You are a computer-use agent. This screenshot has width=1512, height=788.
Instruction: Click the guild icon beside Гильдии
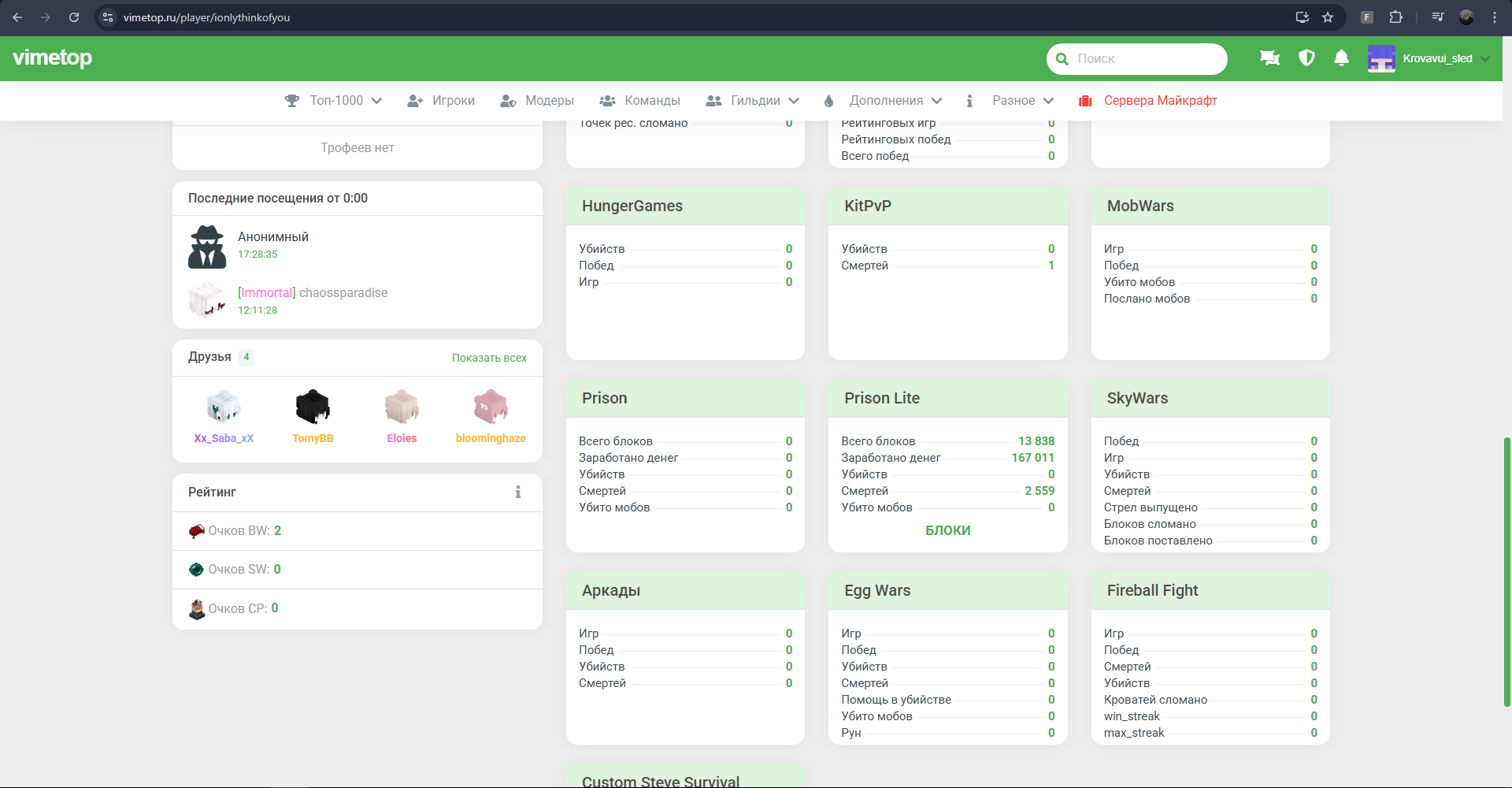pos(713,101)
